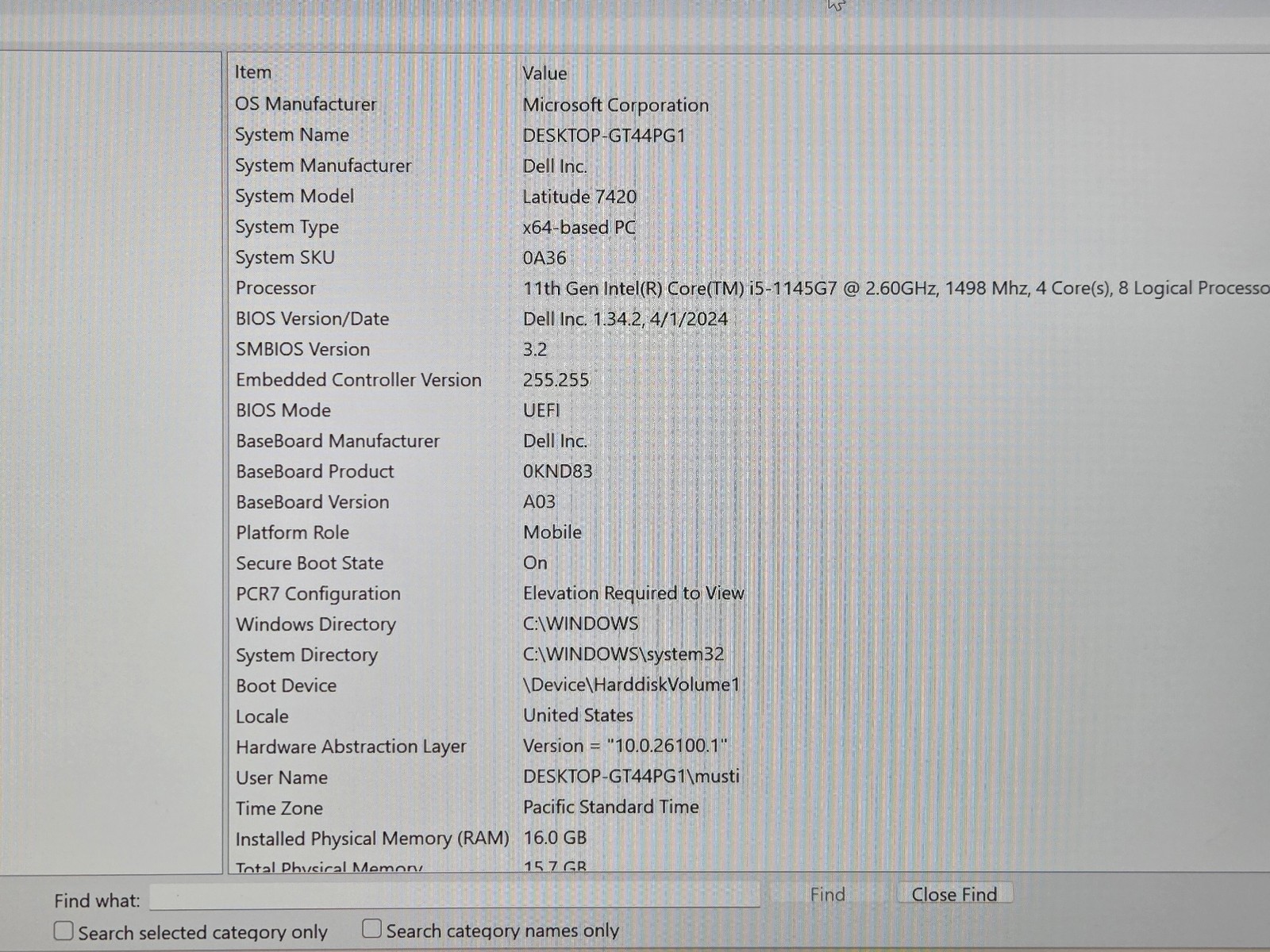Select the Elevation Required to View value
This screenshot has height=952, width=1270.
[633, 593]
